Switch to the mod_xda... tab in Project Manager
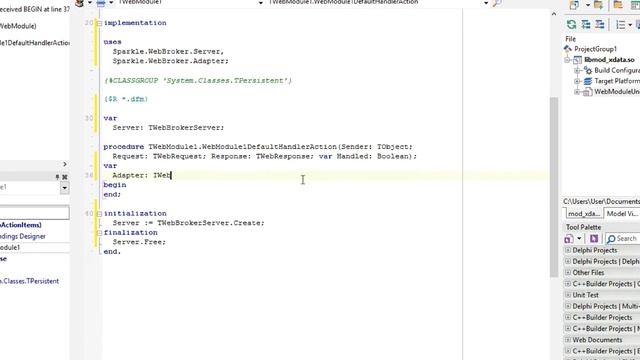This screenshot has width=640, height=360. point(584,213)
